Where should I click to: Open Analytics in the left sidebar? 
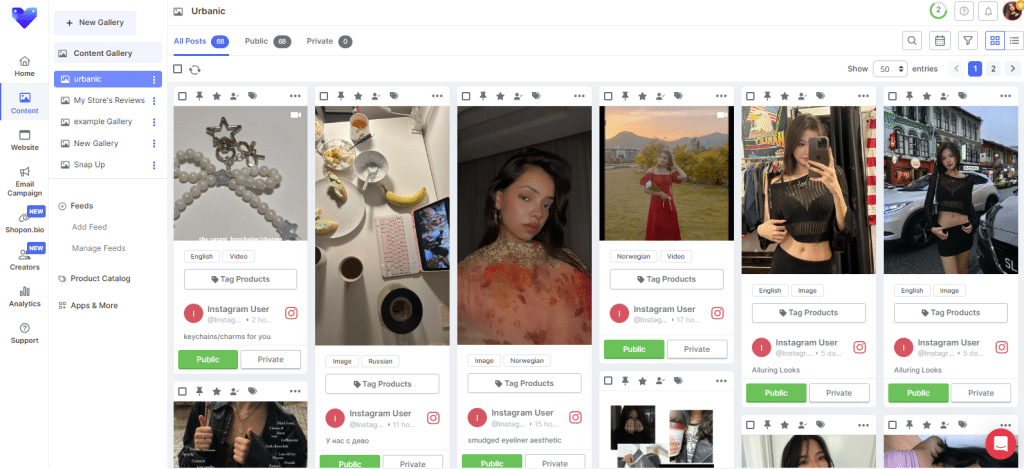(25, 296)
